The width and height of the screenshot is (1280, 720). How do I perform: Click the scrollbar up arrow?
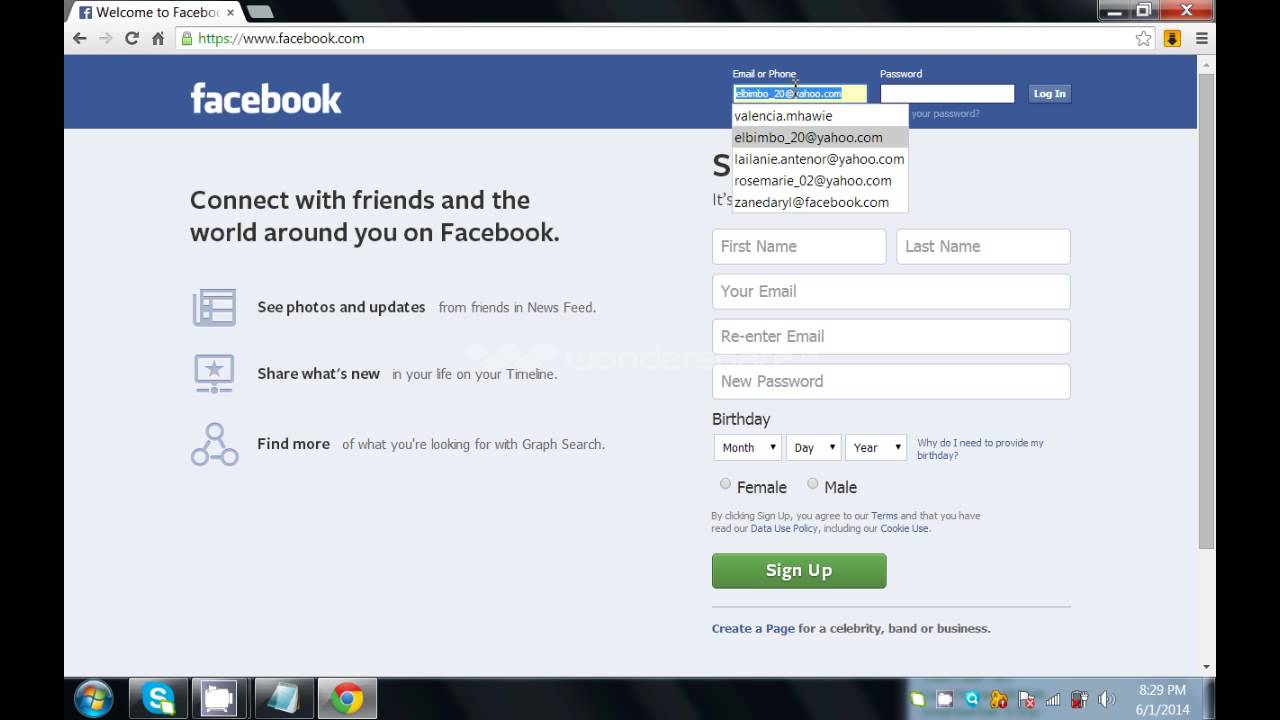(x=1206, y=63)
